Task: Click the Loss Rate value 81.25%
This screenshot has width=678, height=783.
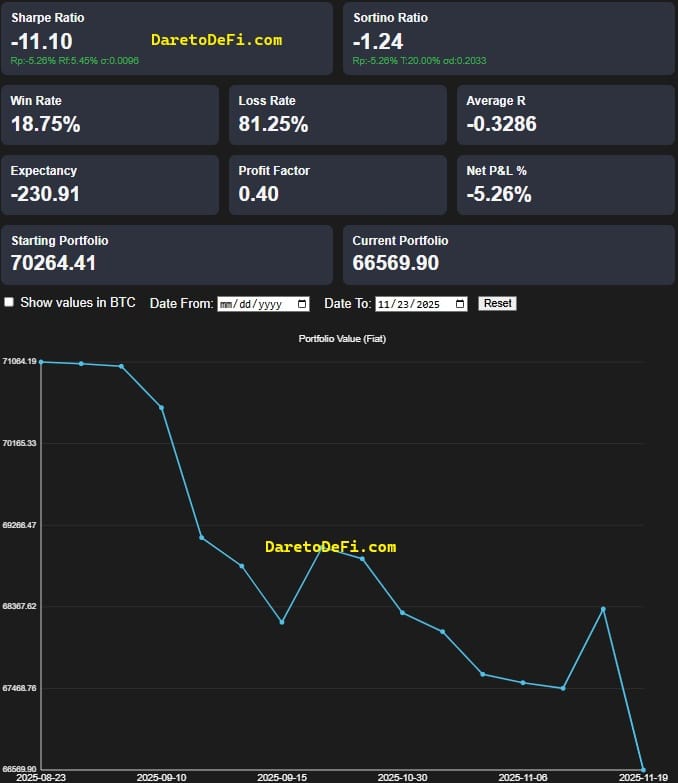Action: pos(273,124)
